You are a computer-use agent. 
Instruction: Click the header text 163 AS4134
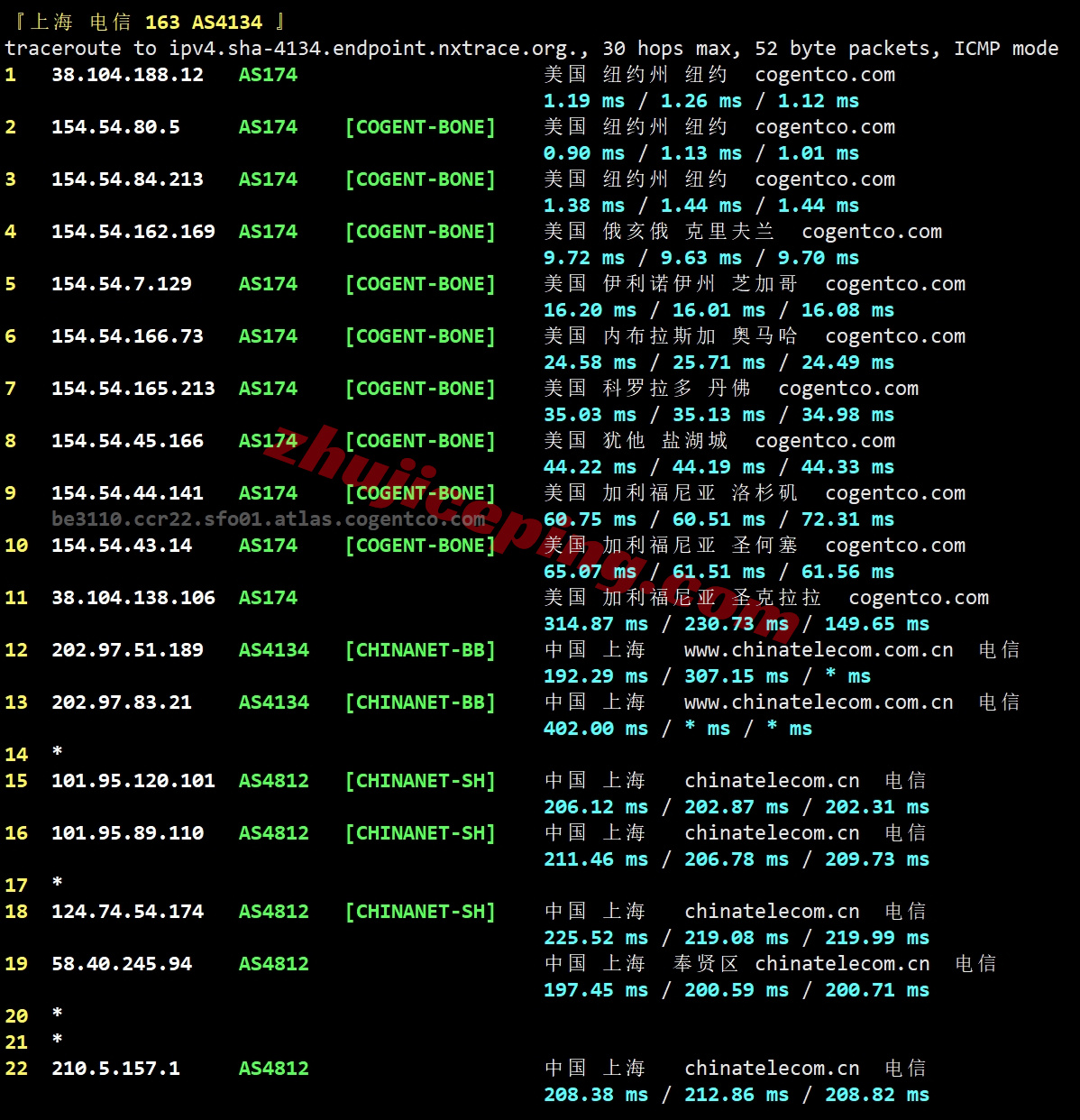[x=204, y=22]
